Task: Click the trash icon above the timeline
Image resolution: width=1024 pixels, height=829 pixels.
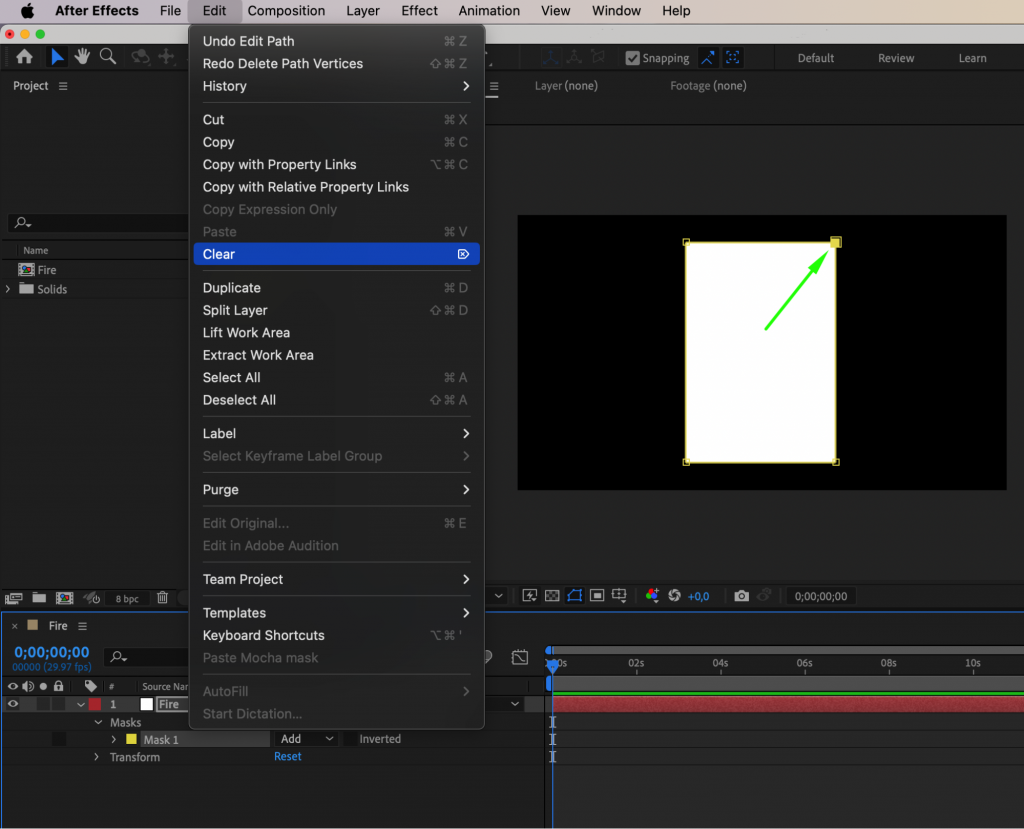Action: click(x=162, y=598)
